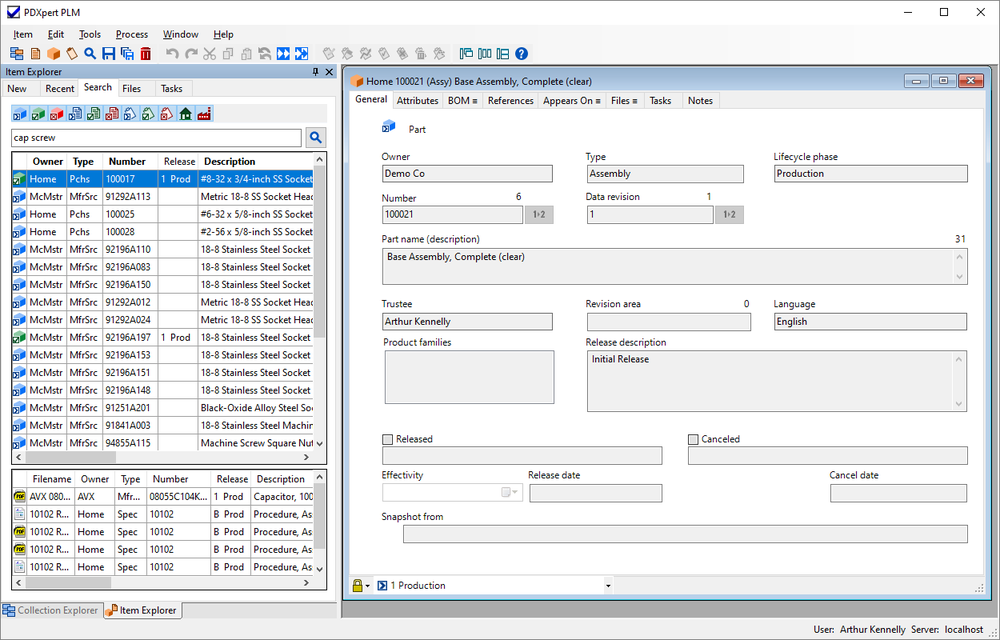Click the cap screw search field
This screenshot has height=640, width=1000.
(155, 138)
